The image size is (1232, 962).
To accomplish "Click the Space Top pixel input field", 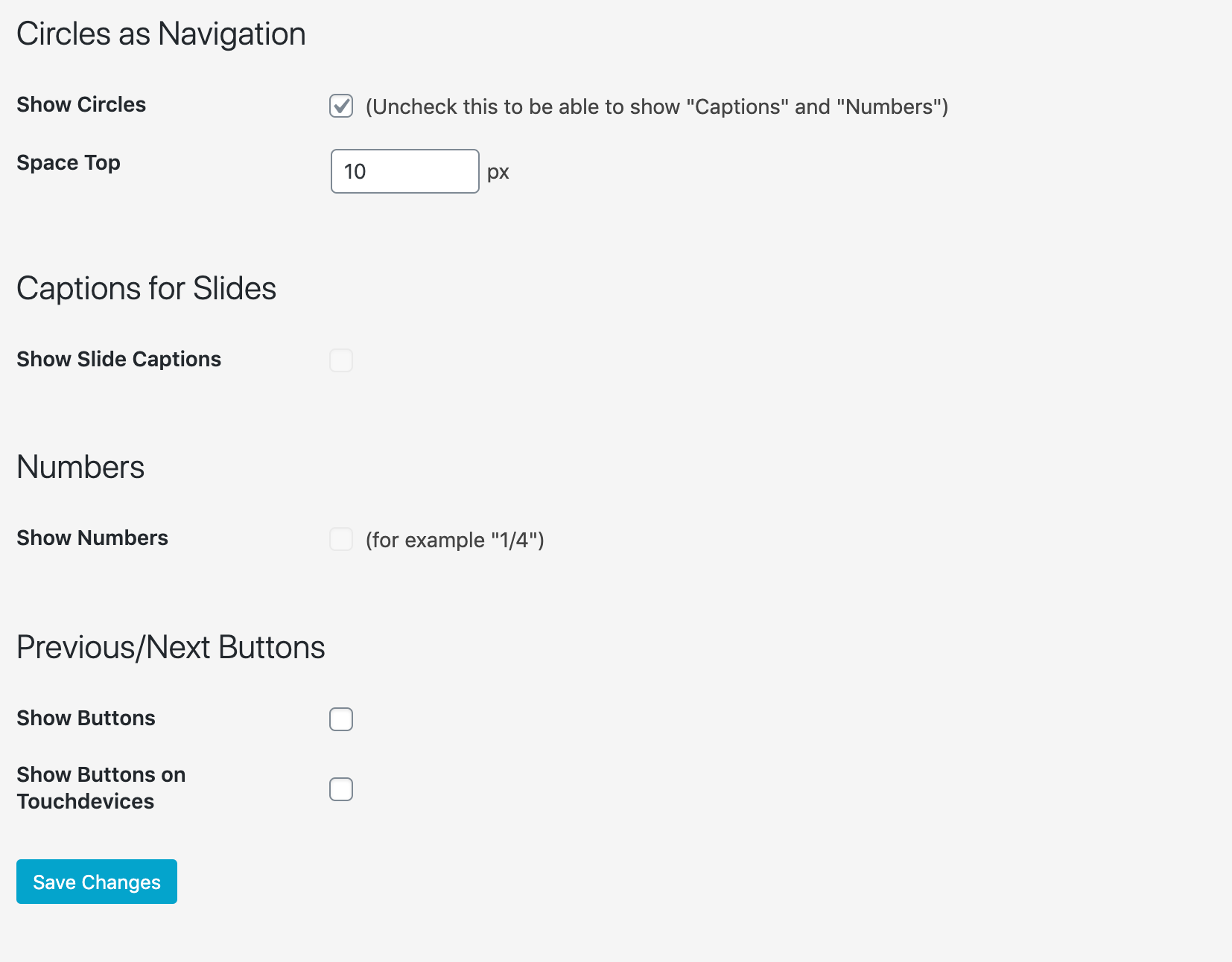I will (404, 171).
